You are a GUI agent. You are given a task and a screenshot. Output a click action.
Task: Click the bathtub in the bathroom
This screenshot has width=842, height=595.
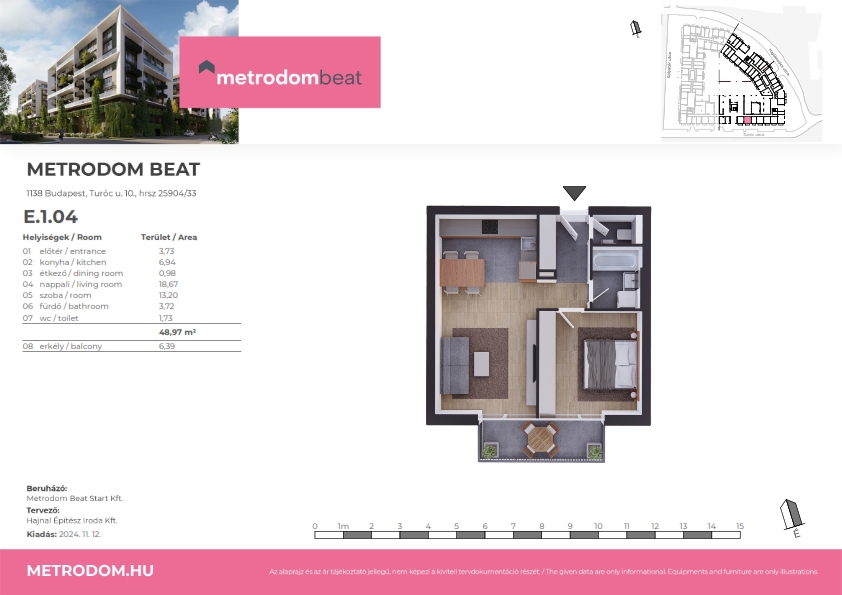[x=614, y=261]
